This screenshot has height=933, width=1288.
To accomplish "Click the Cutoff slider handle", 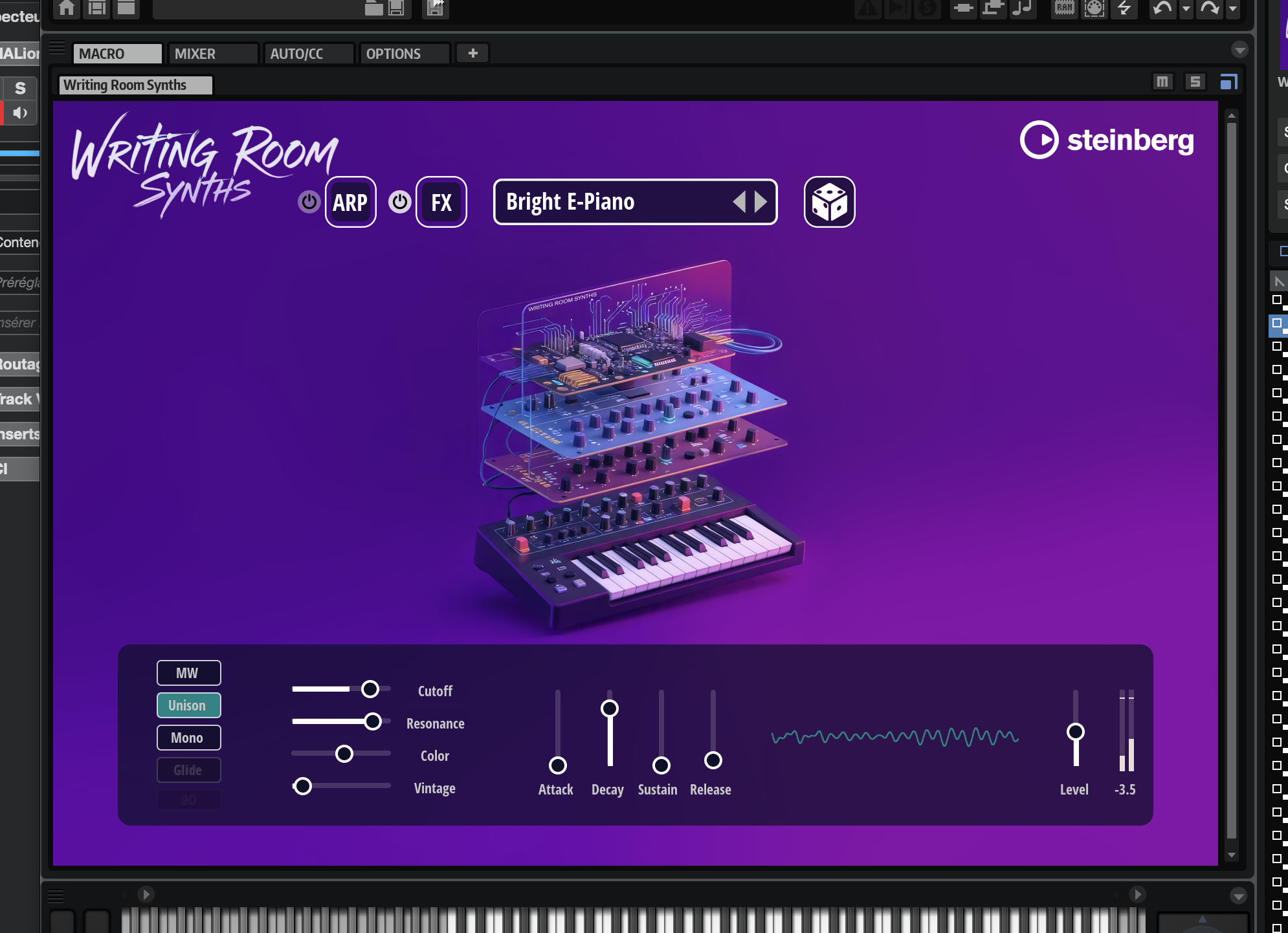I will coord(370,689).
